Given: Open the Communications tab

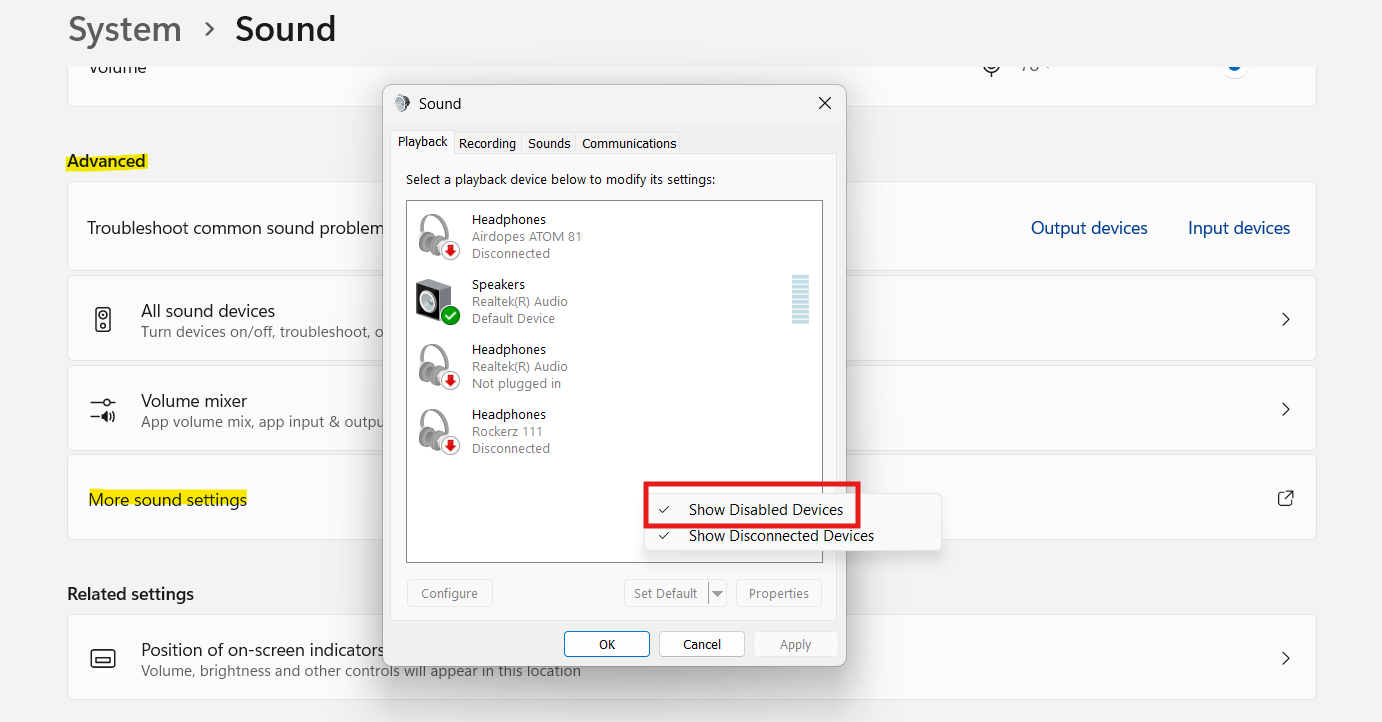Looking at the screenshot, I should point(628,143).
